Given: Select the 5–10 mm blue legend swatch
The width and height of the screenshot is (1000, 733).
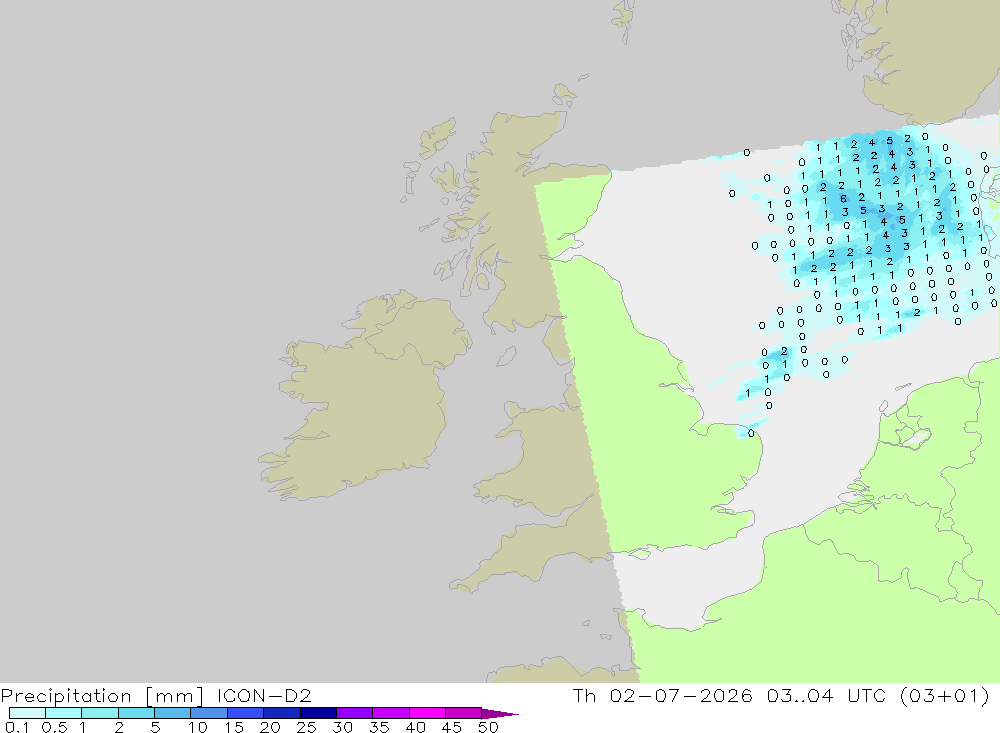Looking at the screenshot, I should (x=173, y=713).
